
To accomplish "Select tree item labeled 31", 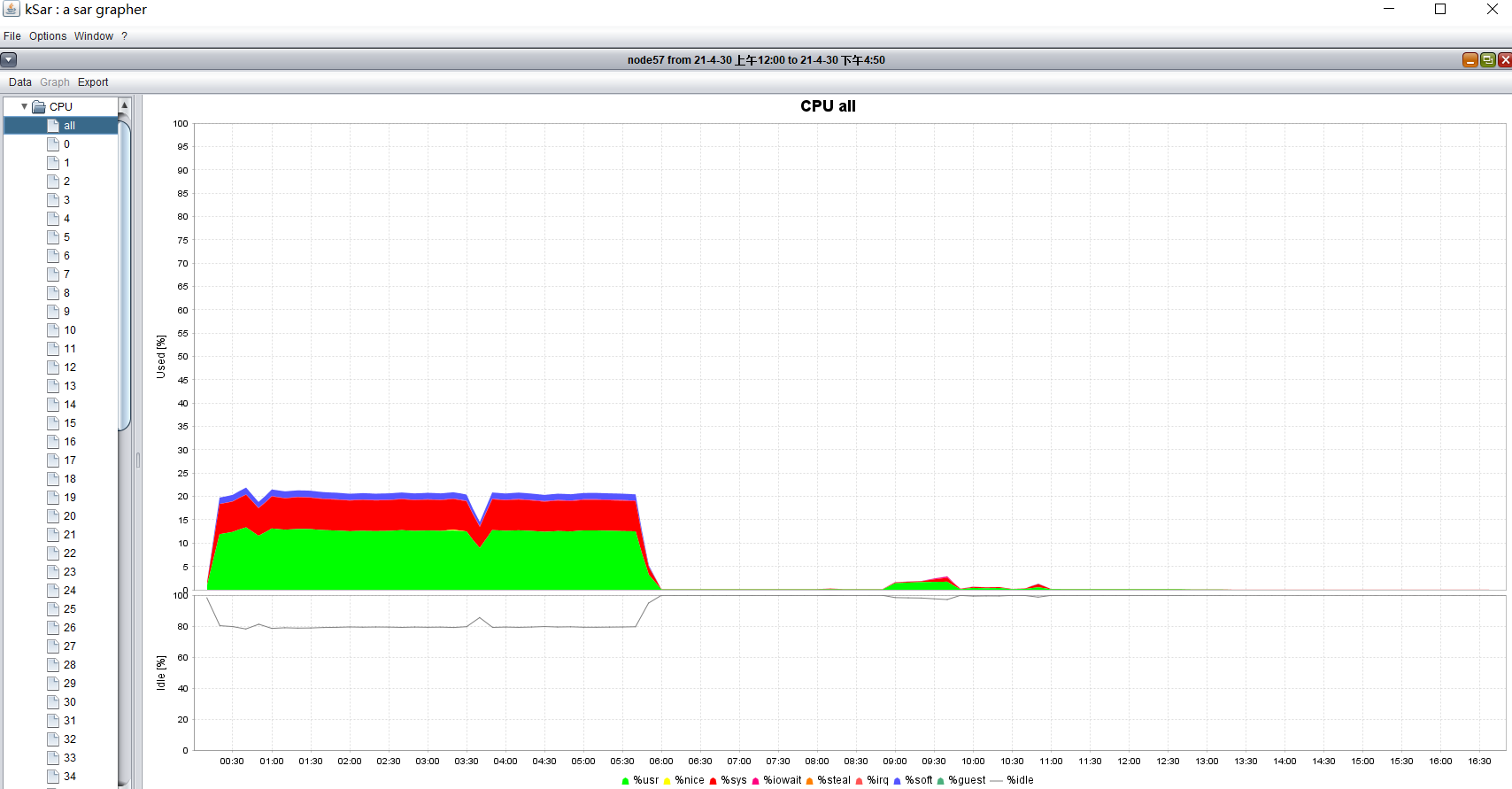I will [x=69, y=720].
